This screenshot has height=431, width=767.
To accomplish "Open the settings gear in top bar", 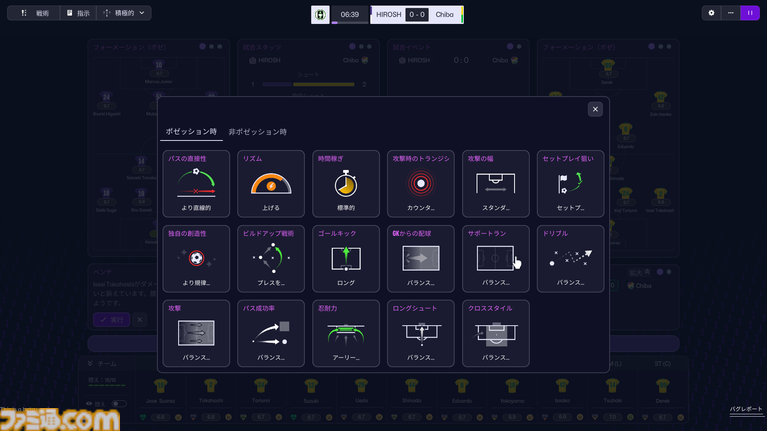I will pyautogui.click(x=711, y=13).
